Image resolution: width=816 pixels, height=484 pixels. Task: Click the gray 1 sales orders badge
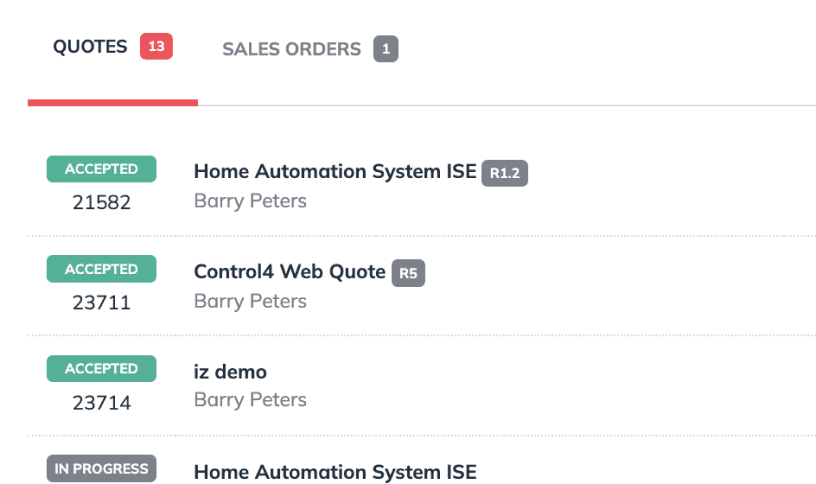386,49
